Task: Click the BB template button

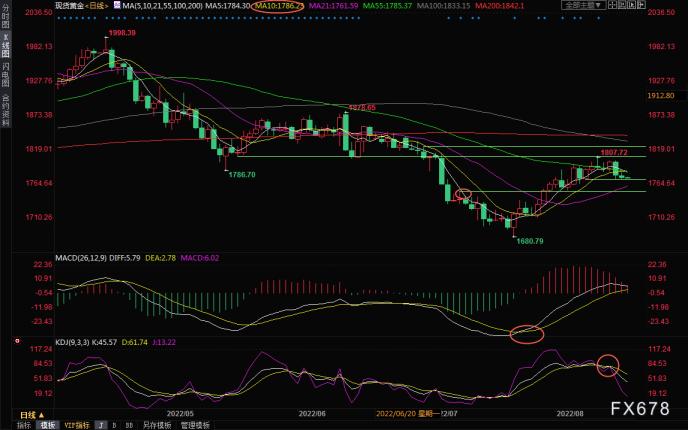Action: 130,424
